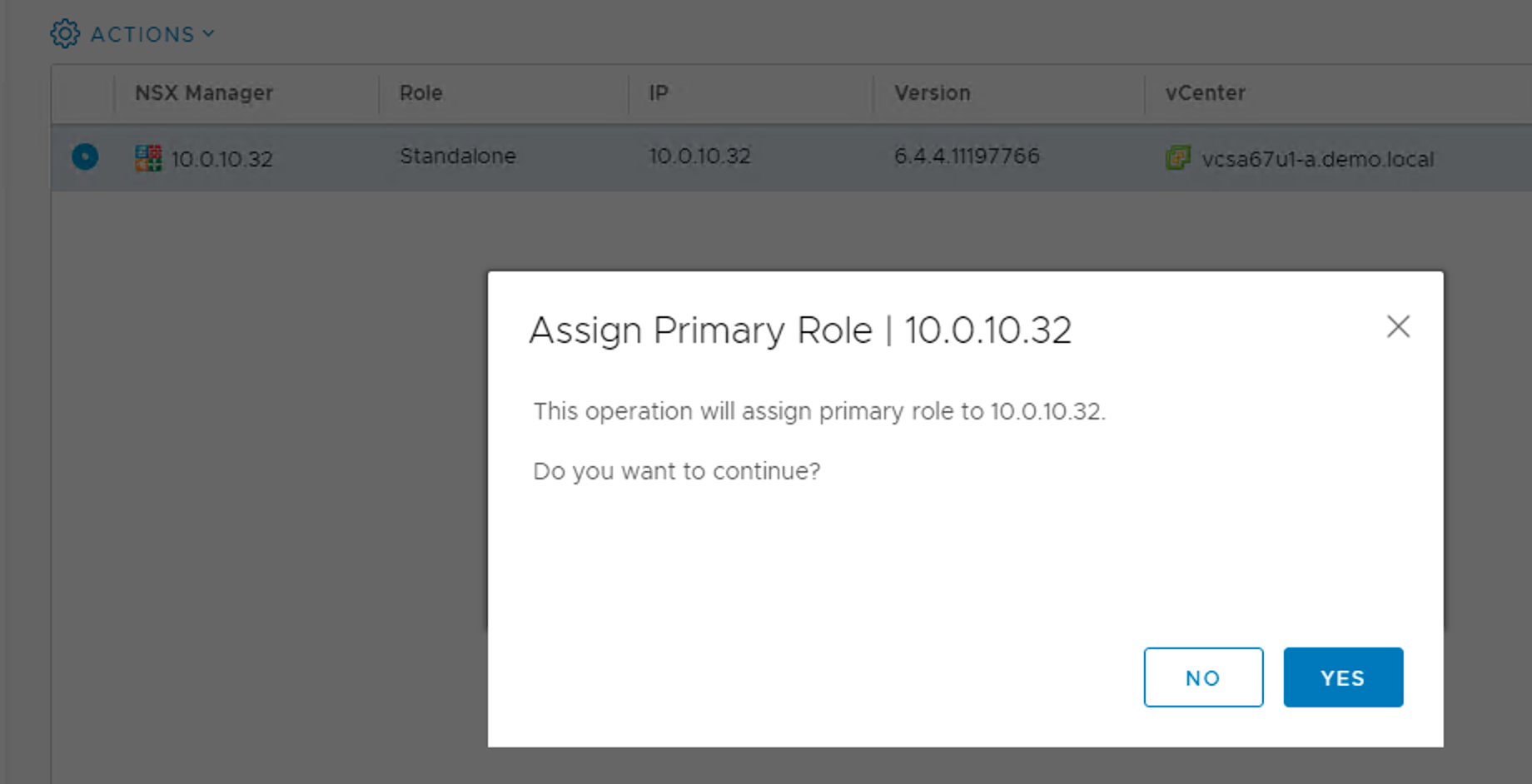The height and width of the screenshot is (784, 1532).
Task: Click the 'Do you want to continue?' text
Action: [x=676, y=471]
